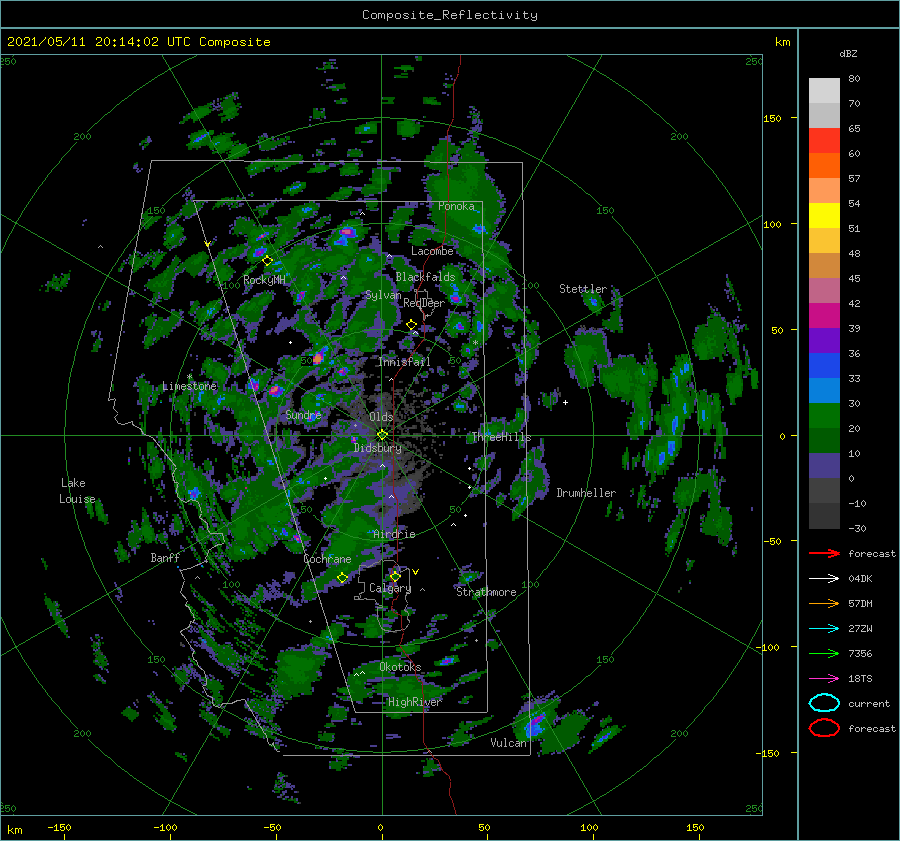Click the Blackfalds label
900x841 pixels.
click(x=425, y=277)
